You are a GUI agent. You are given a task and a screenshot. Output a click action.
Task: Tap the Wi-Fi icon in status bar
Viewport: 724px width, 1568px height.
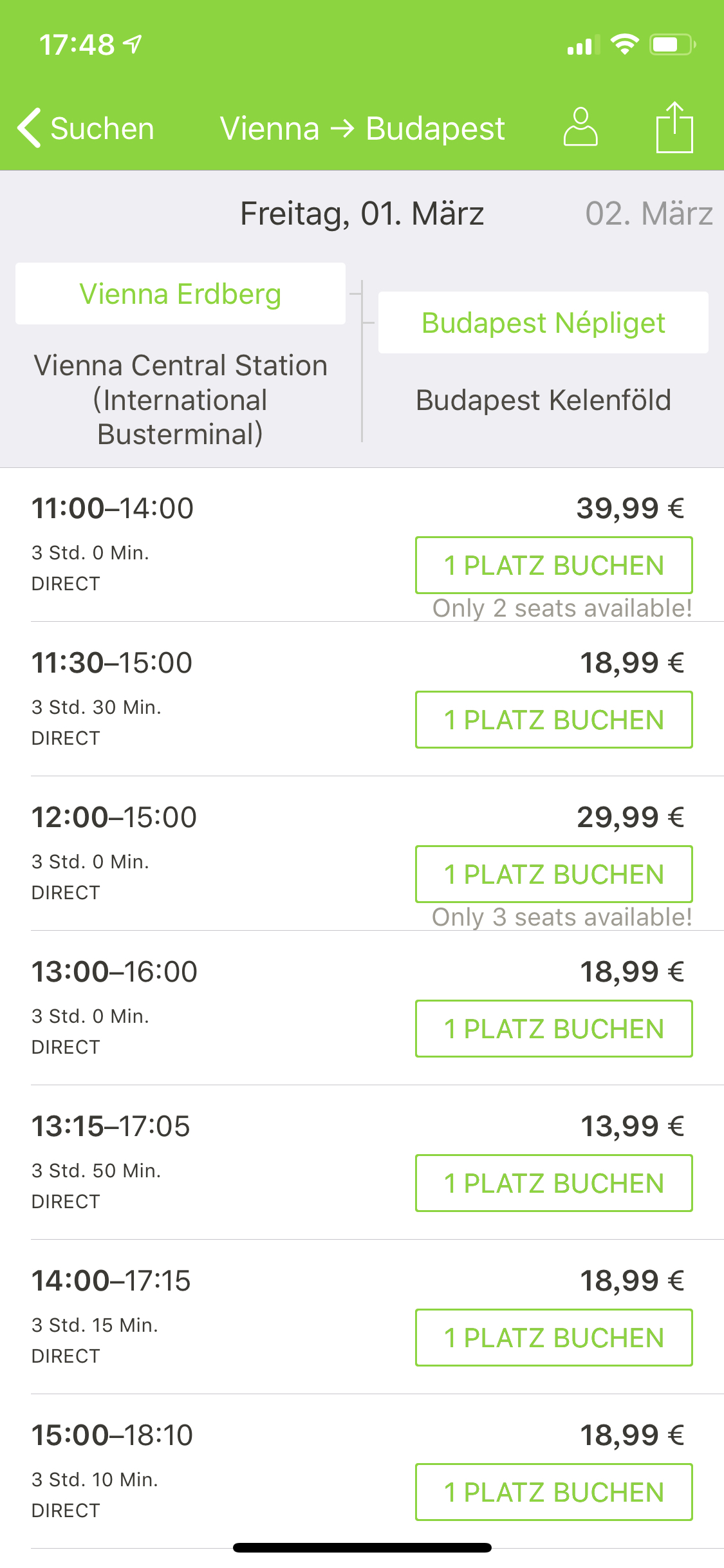coord(624,44)
